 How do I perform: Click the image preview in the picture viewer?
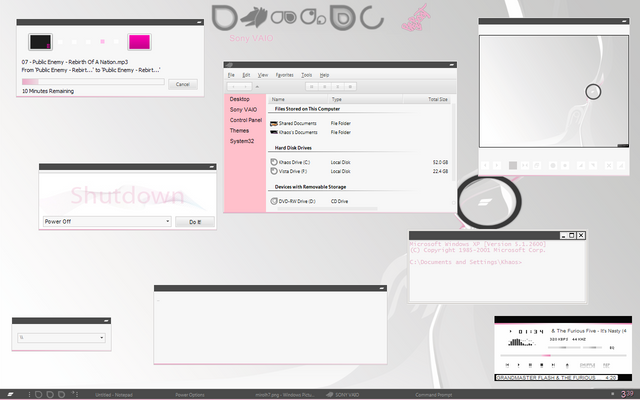(553, 91)
